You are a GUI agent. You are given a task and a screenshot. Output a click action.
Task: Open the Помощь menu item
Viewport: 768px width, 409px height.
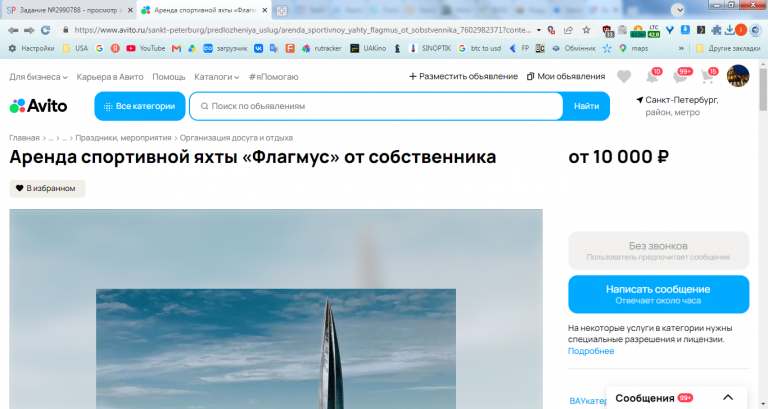coord(169,77)
